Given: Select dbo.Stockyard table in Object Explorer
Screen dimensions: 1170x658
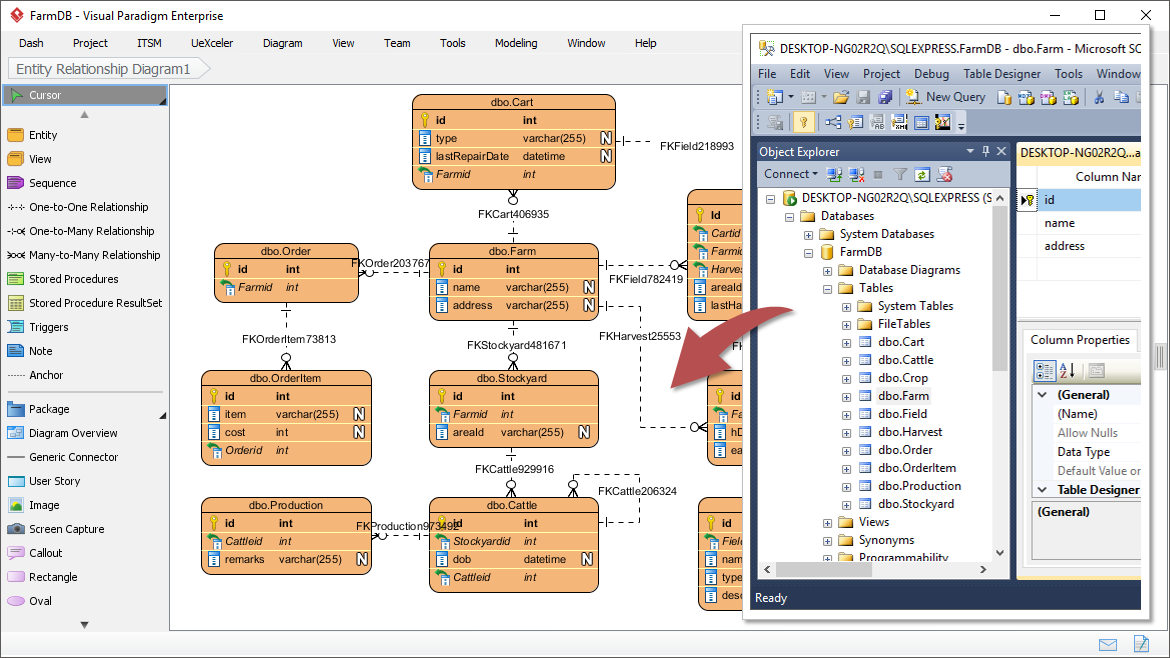Looking at the screenshot, I should [x=916, y=504].
